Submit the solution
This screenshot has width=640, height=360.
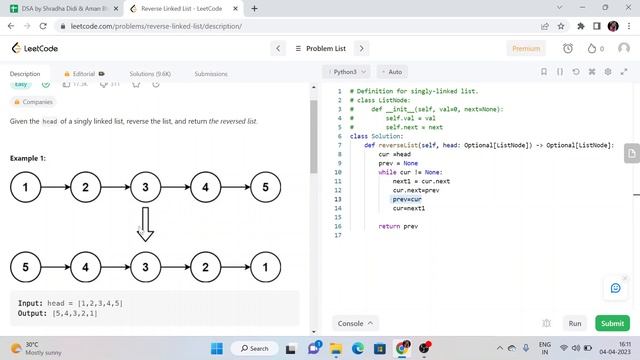[x=612, y=323]
